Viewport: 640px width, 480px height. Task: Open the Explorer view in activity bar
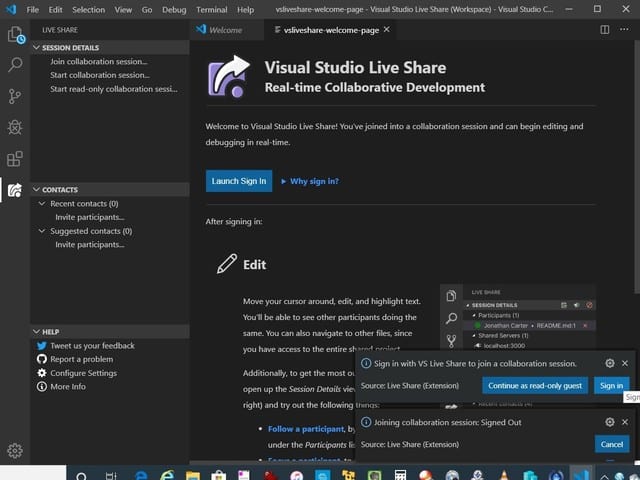(15, 35)
